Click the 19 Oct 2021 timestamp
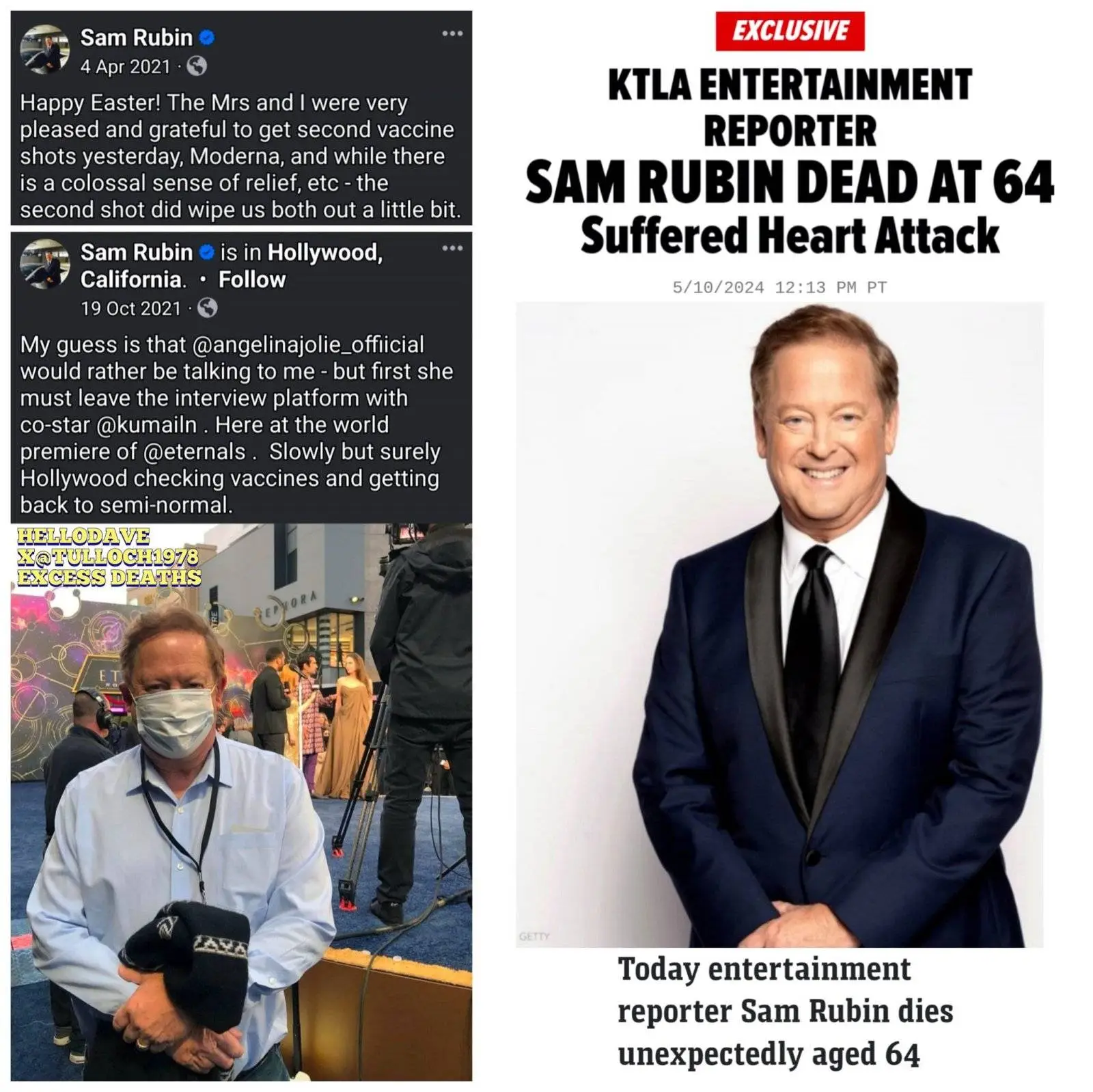Viewport: 1093px width, 1092px height. point(130,309)
